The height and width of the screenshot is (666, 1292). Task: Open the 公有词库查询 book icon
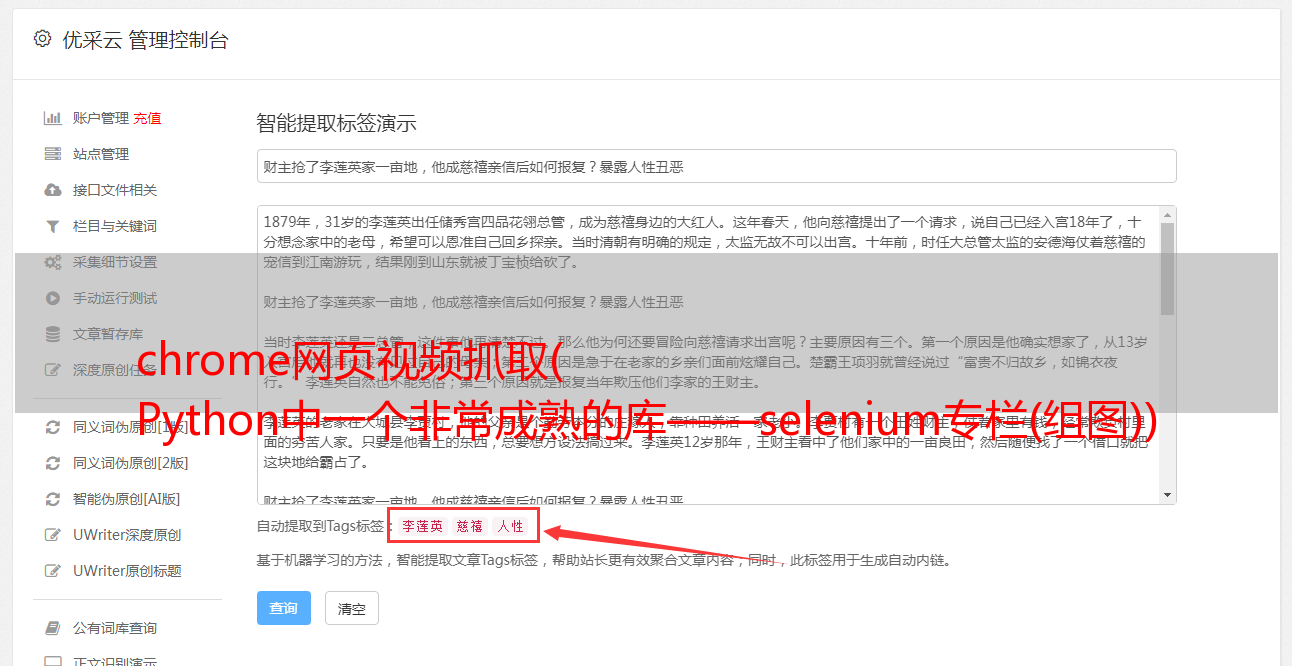click(52, 628)
